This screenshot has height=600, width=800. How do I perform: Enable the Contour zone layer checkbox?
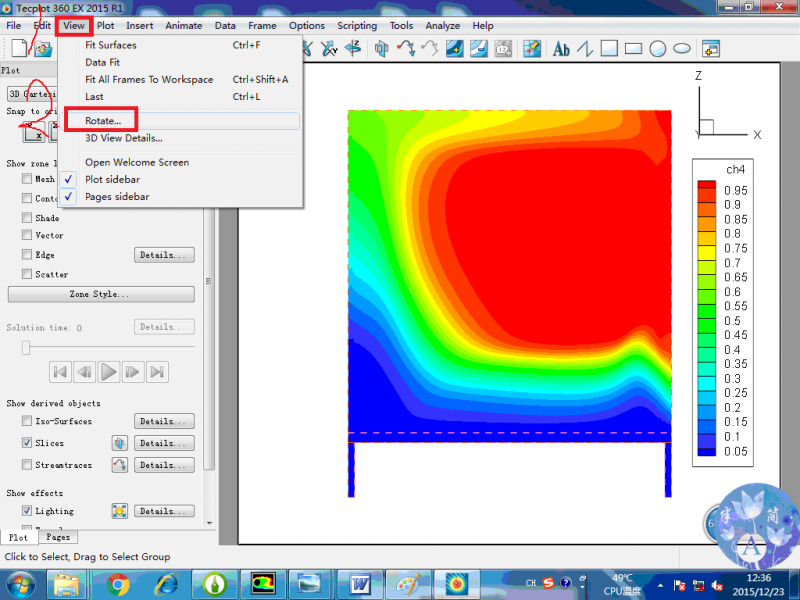coord(27,198)
